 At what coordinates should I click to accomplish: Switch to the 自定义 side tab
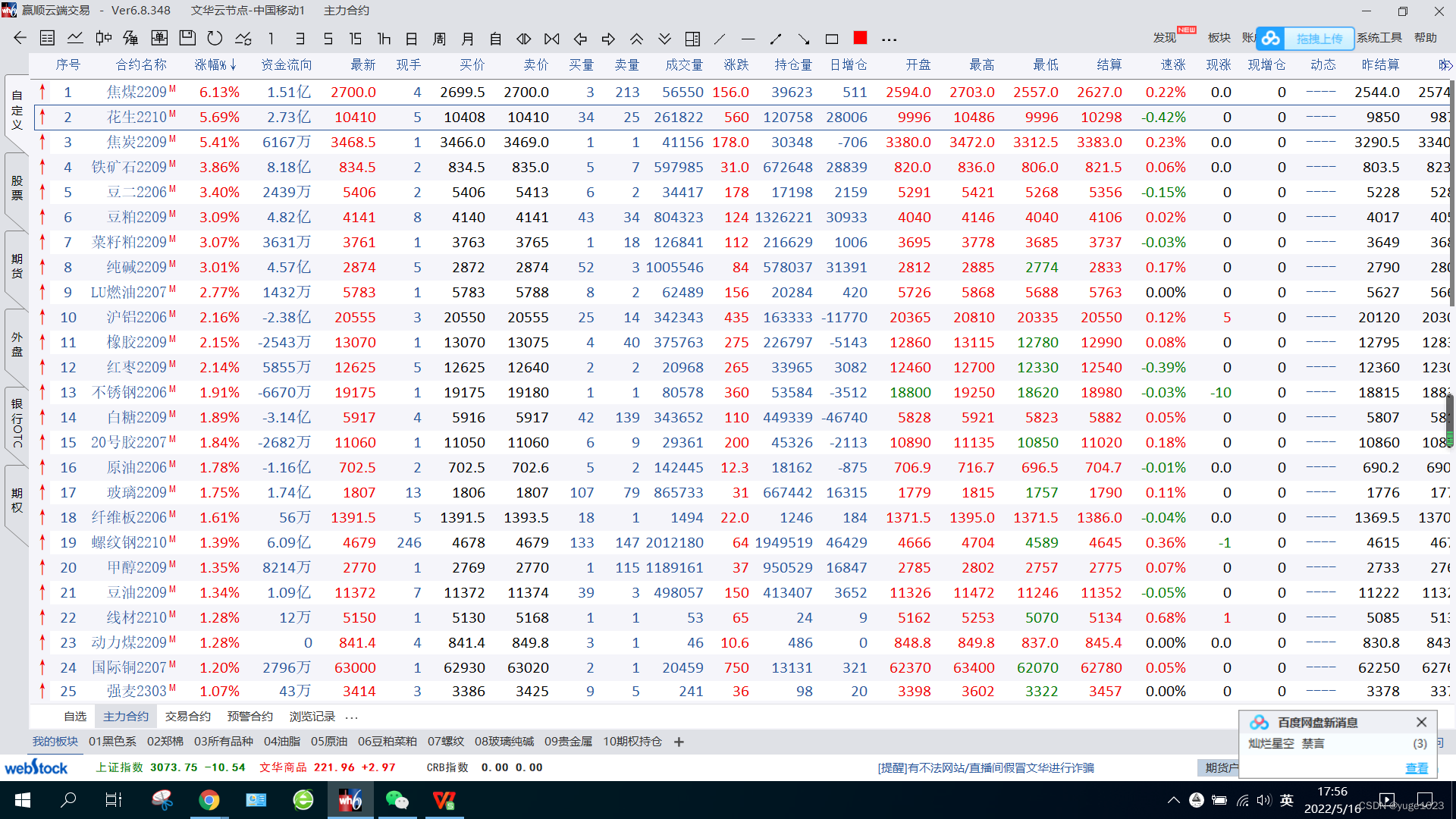(17, 110)
